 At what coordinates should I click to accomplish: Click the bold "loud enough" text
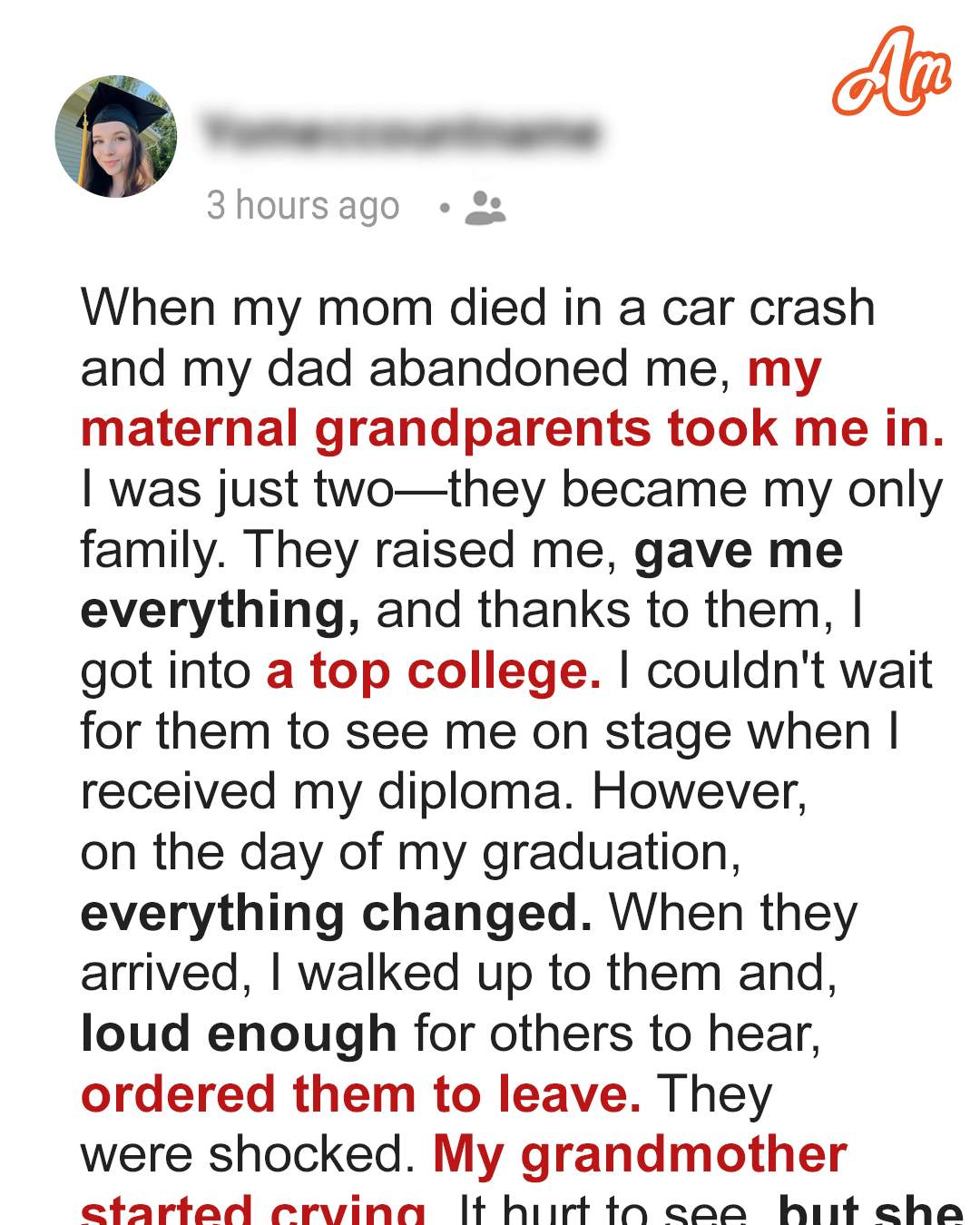(x=239, y=1034)
